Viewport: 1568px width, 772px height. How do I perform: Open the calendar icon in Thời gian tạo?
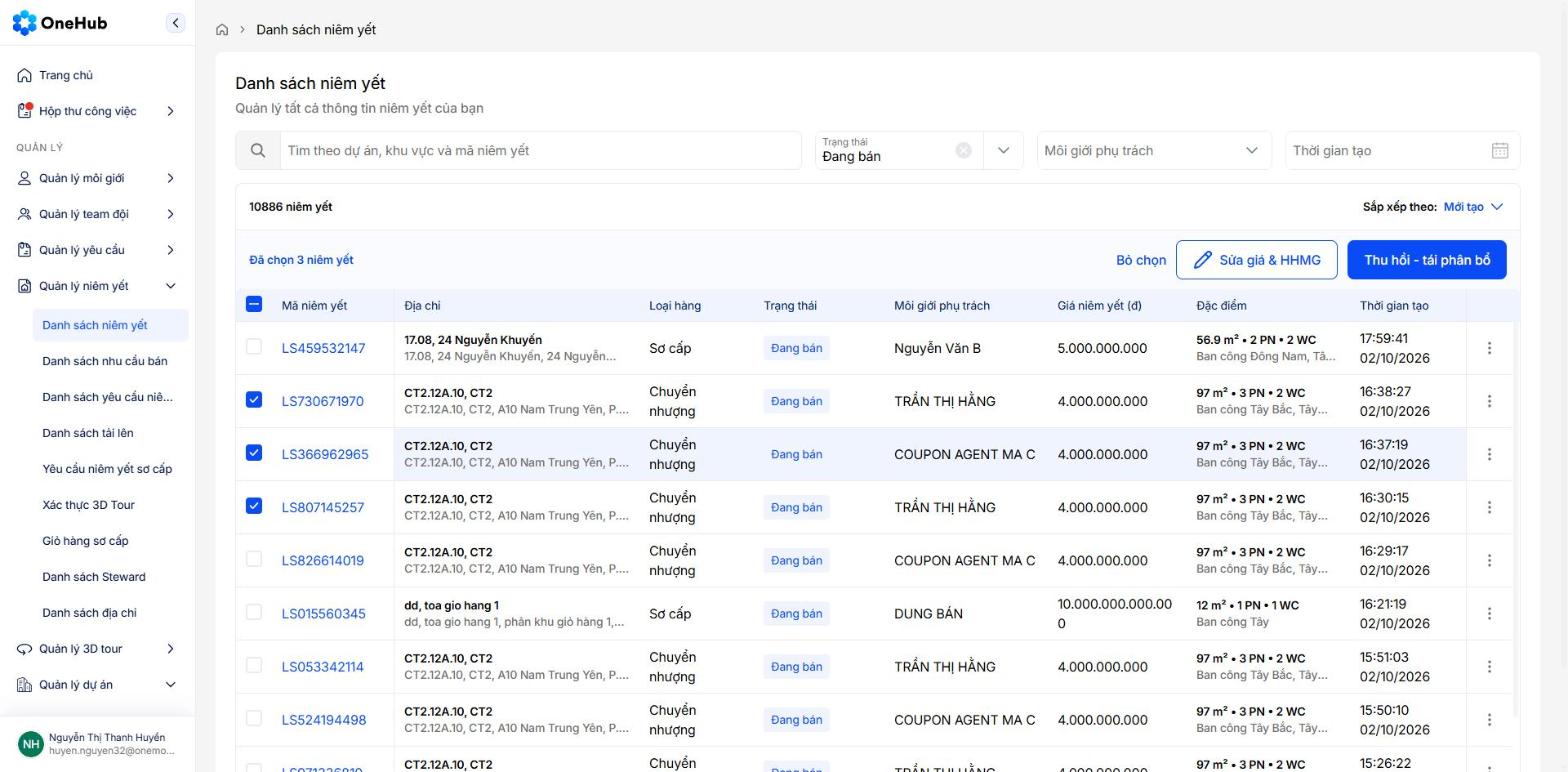click(1499, 150)
